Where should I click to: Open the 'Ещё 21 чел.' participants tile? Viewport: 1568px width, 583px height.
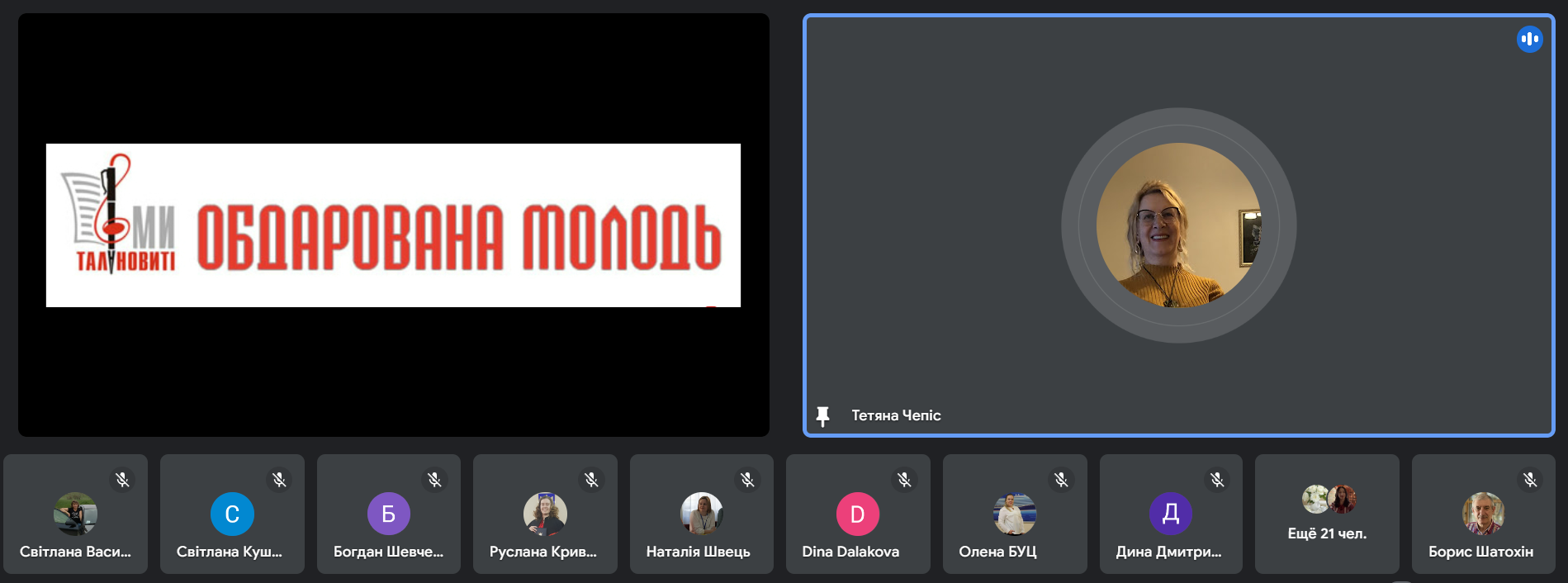coord(1327,514)
